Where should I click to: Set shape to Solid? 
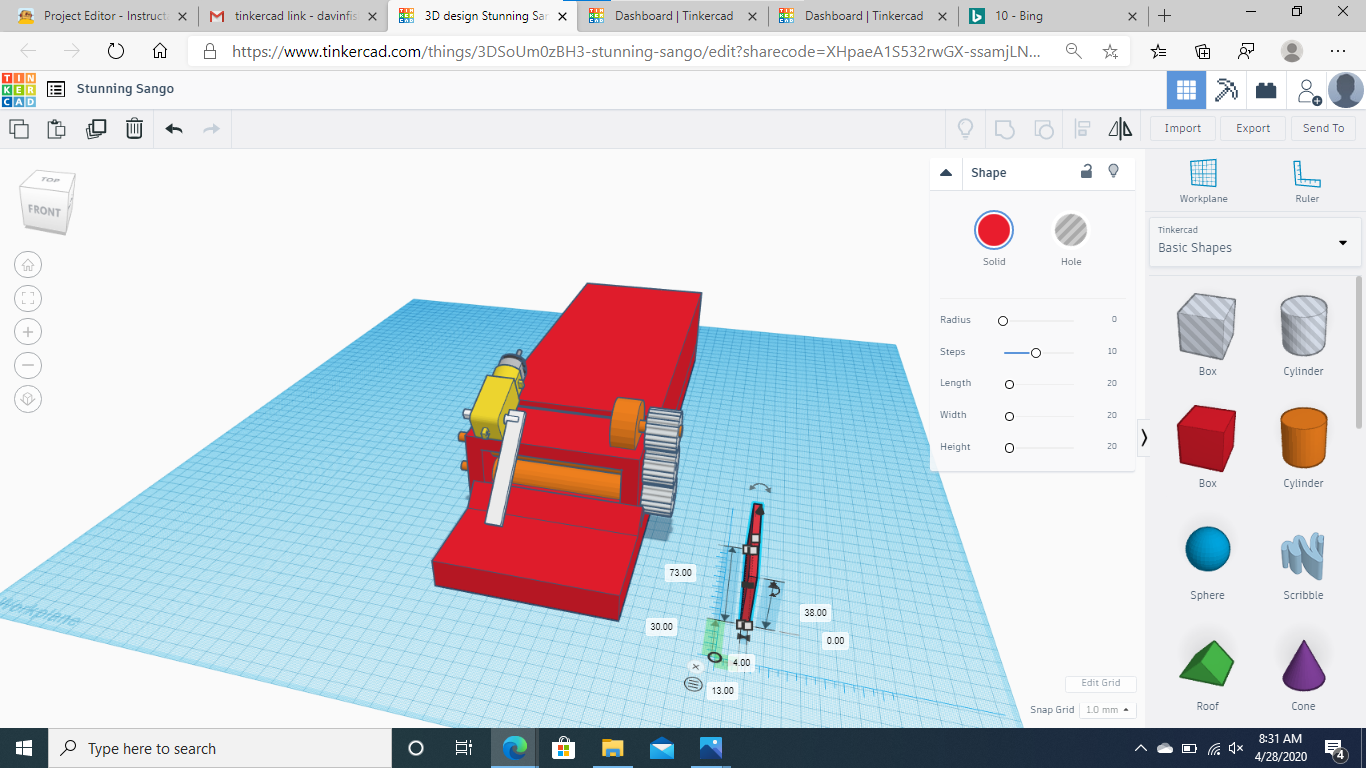click(993, 231)
